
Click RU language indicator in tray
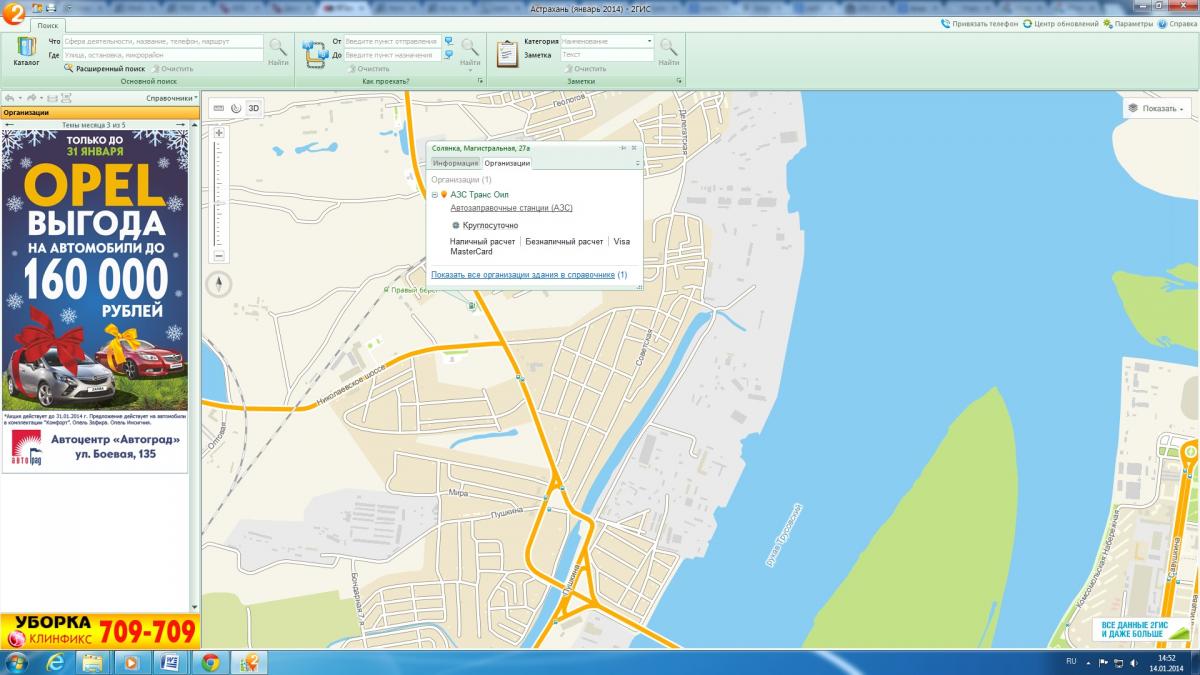coord(1071,661)
